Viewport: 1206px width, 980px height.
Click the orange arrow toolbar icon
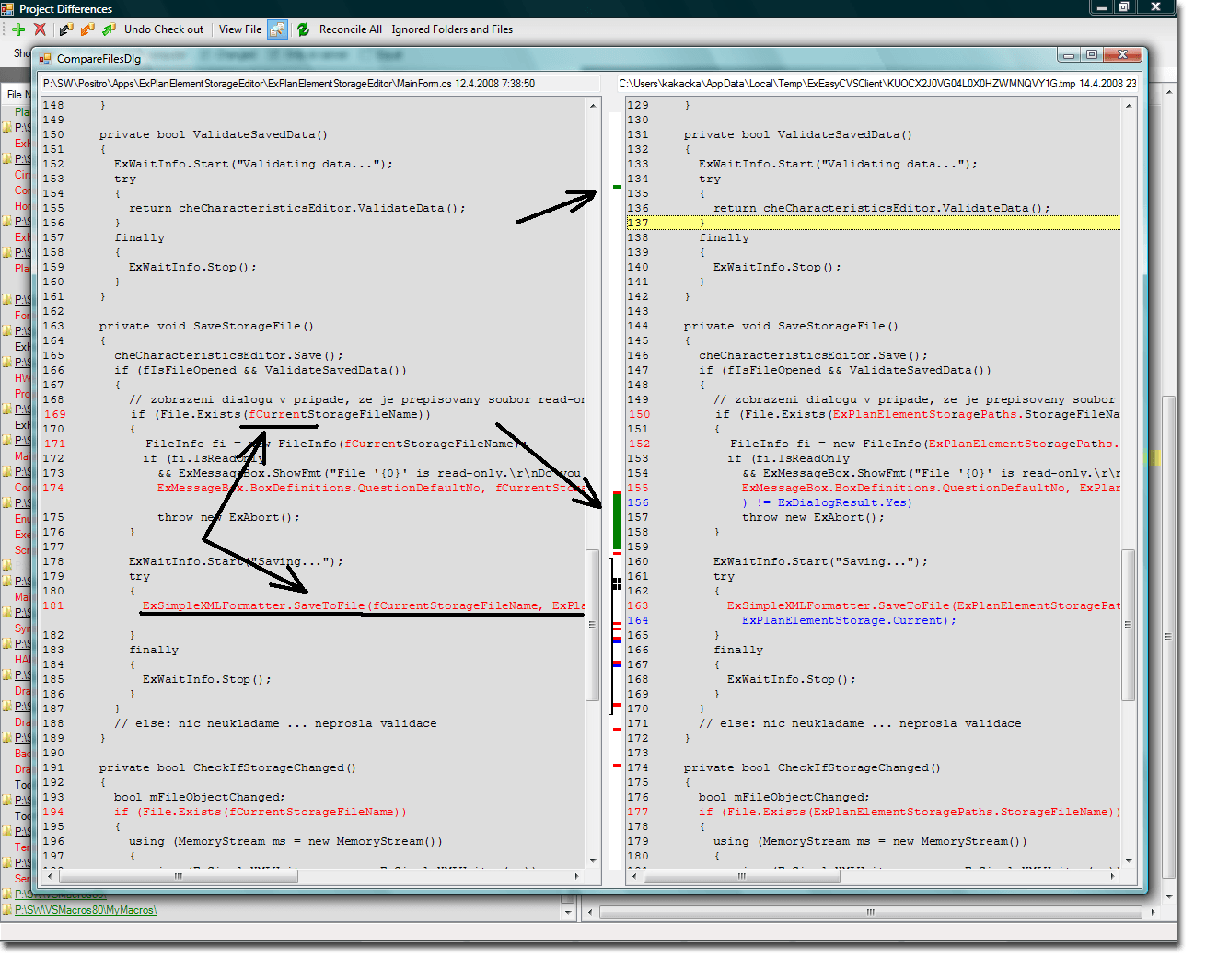[x=87, y=29]
